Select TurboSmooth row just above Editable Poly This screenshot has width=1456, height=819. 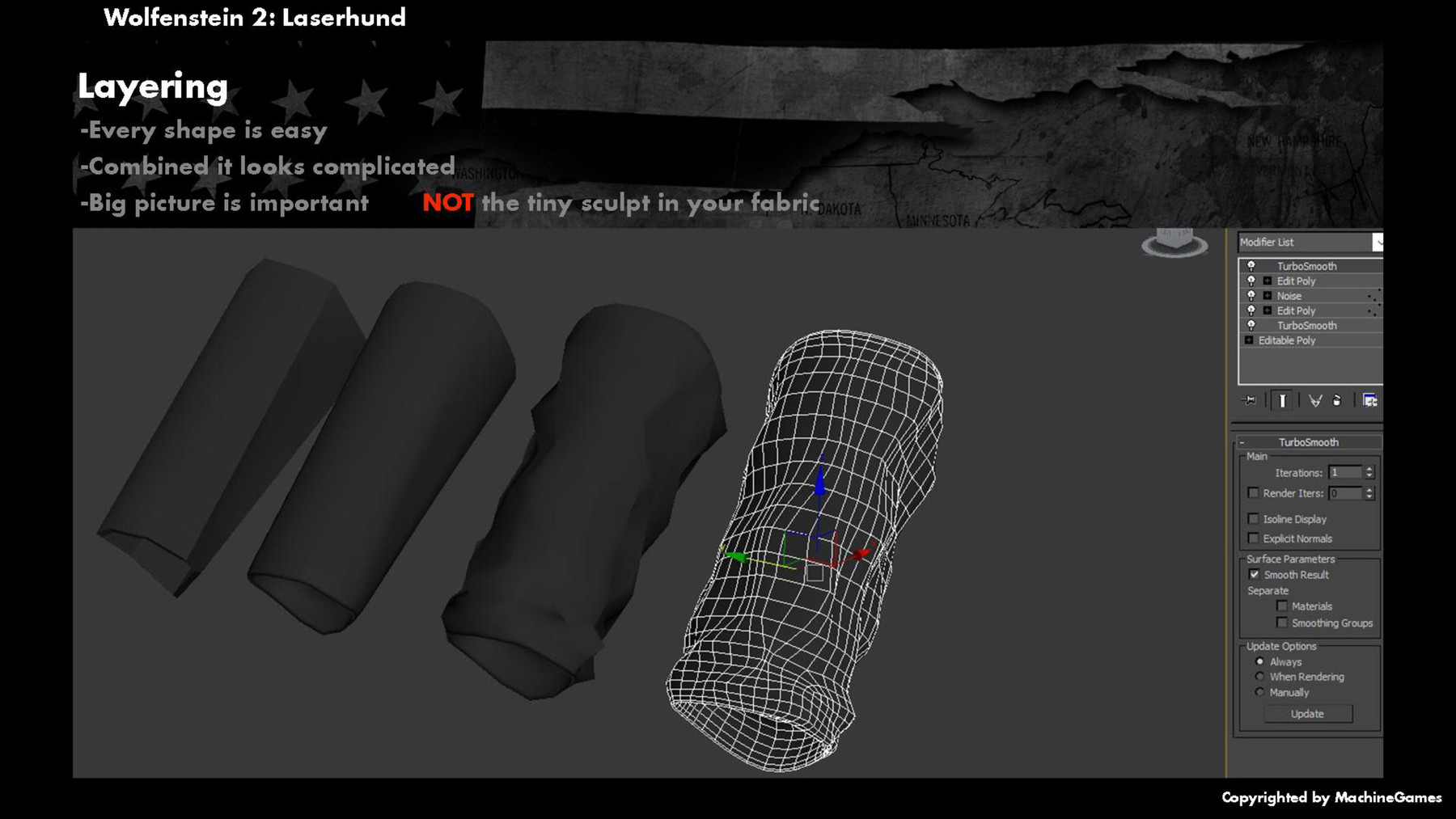coord(1310,326)
